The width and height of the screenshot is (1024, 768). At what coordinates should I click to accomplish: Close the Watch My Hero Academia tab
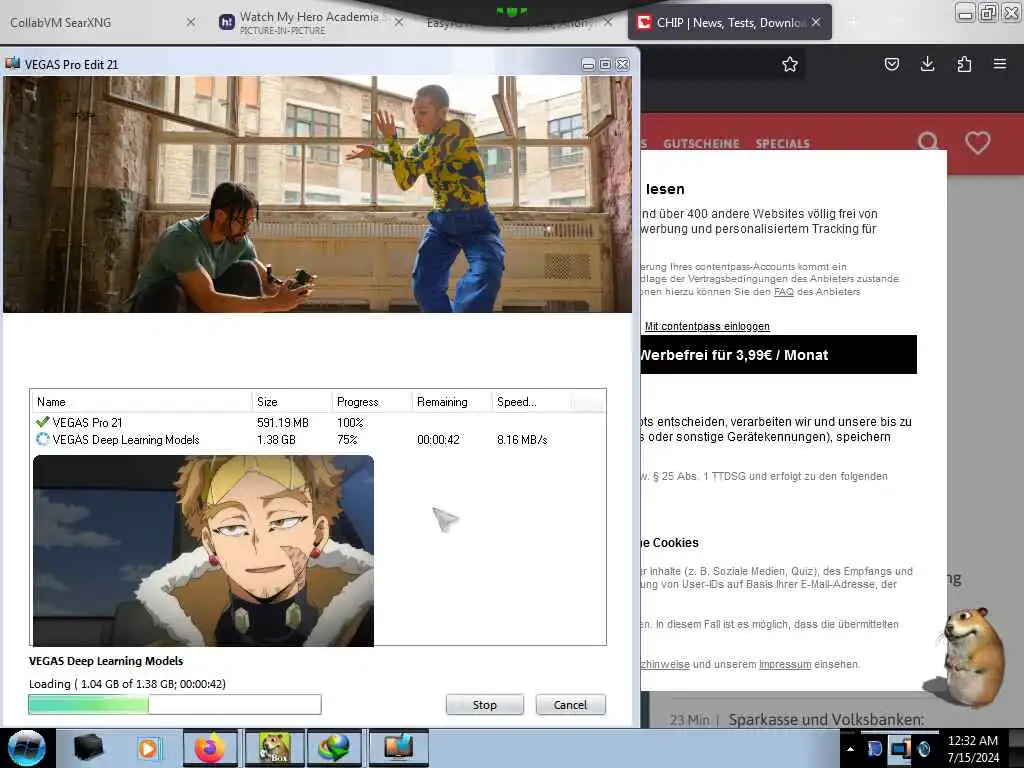click(x=399, y=22)
